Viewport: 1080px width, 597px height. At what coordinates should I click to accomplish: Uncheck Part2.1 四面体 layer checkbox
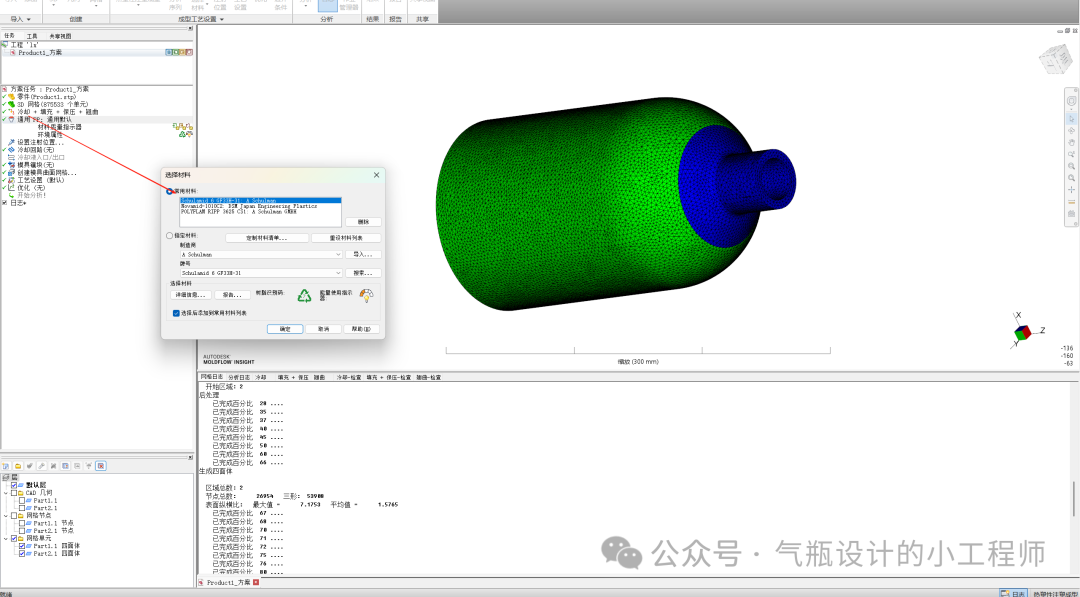(22, 554)
